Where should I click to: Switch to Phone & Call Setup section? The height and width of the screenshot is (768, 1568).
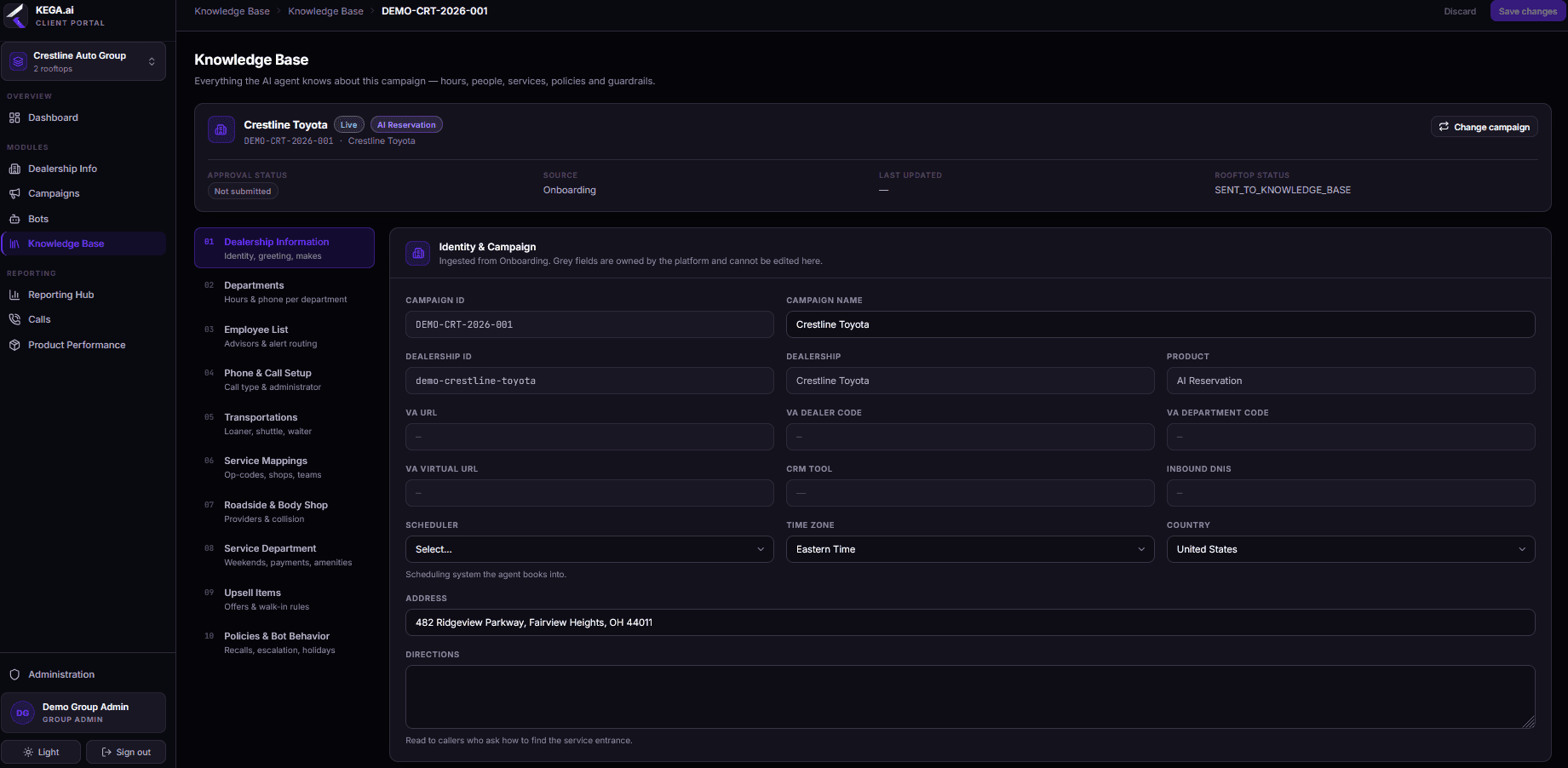click(284, 380)
